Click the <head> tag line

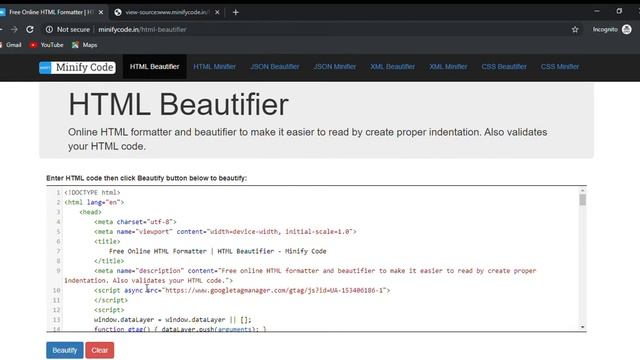pos(91,212)
